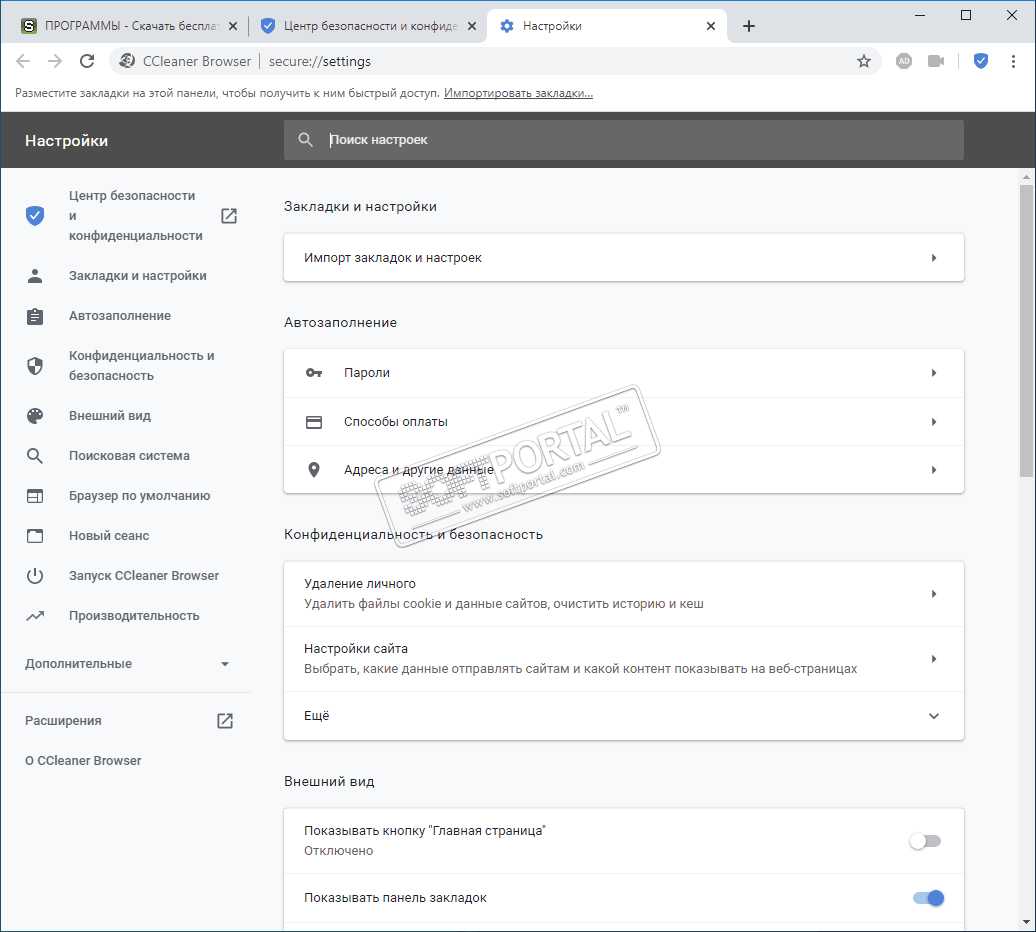The height and width of the screenshot is (932, 1036).
Task: Select Новый сеанс in sidebar
Action: 109,536
